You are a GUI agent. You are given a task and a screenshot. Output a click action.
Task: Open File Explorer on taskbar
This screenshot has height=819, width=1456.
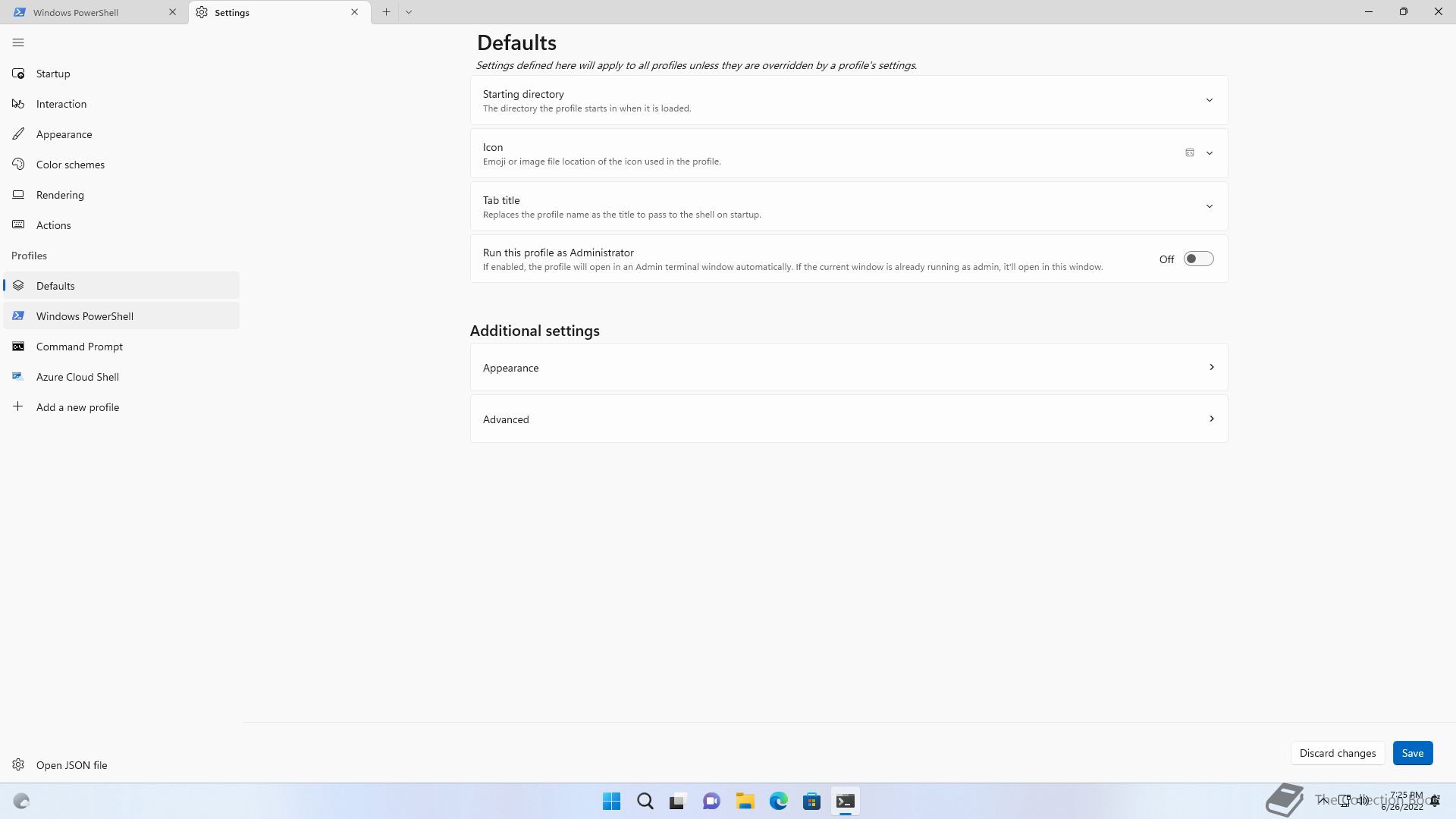[x=745, y=801]
